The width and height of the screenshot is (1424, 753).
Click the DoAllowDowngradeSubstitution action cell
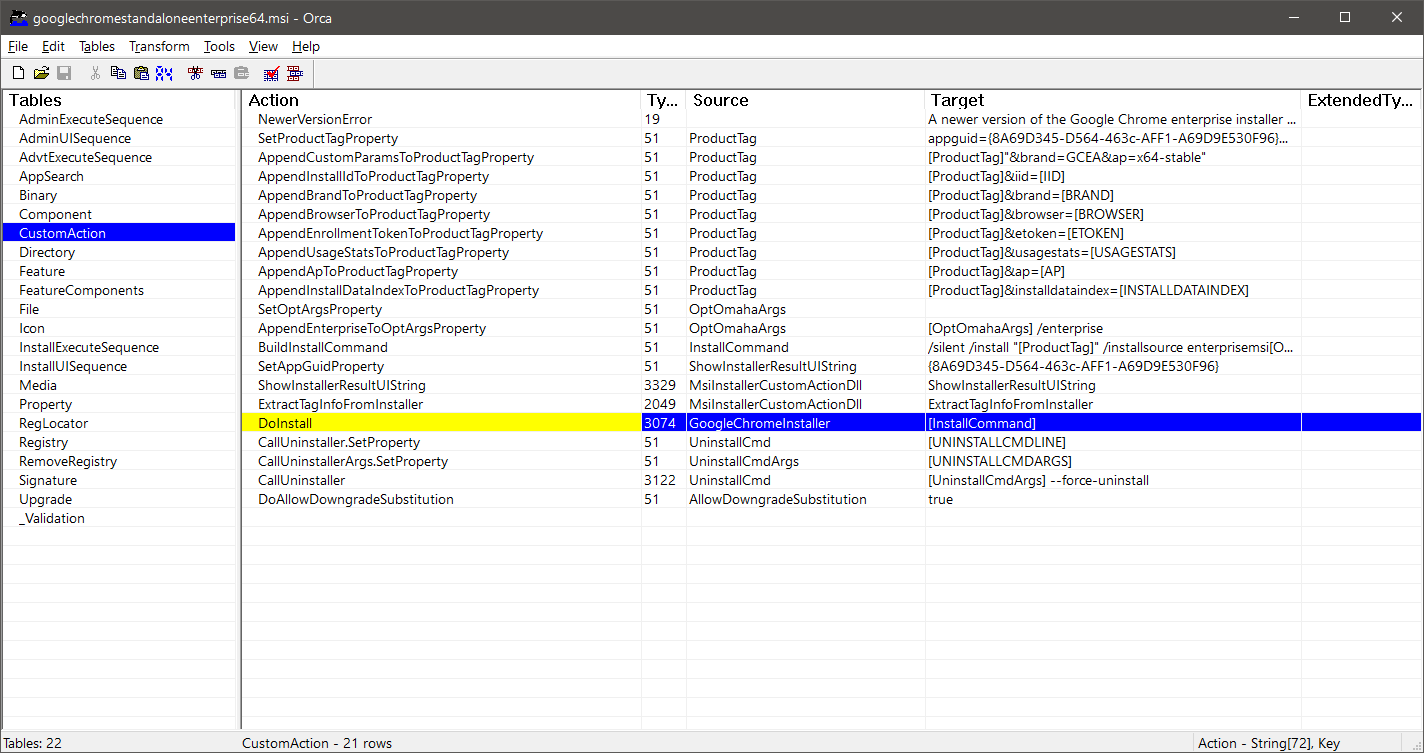(x=442, y=499)
